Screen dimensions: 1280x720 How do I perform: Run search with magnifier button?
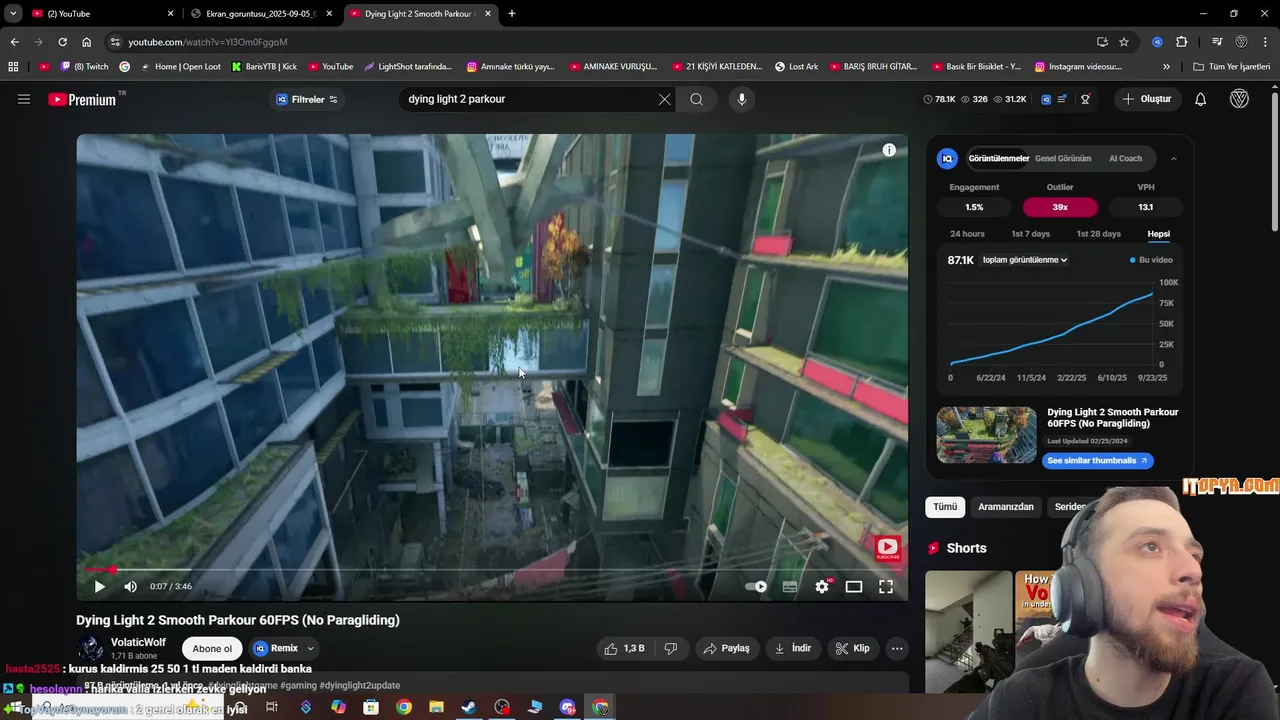click(696, 99)
